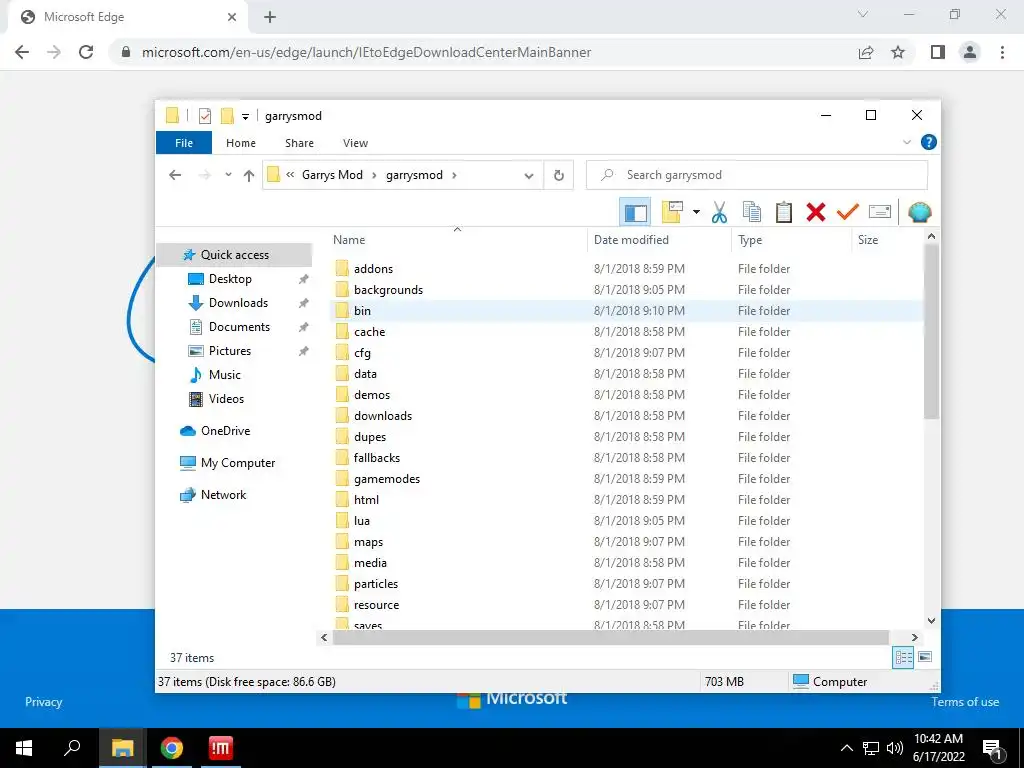Select the bin folder
This screenshot has height=768, width=1024.
click(362, 311)
